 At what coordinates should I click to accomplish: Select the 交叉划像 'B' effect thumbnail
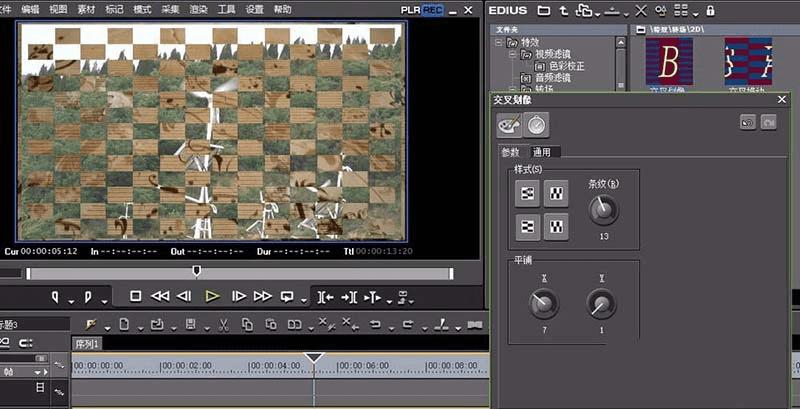coord(669,61)
